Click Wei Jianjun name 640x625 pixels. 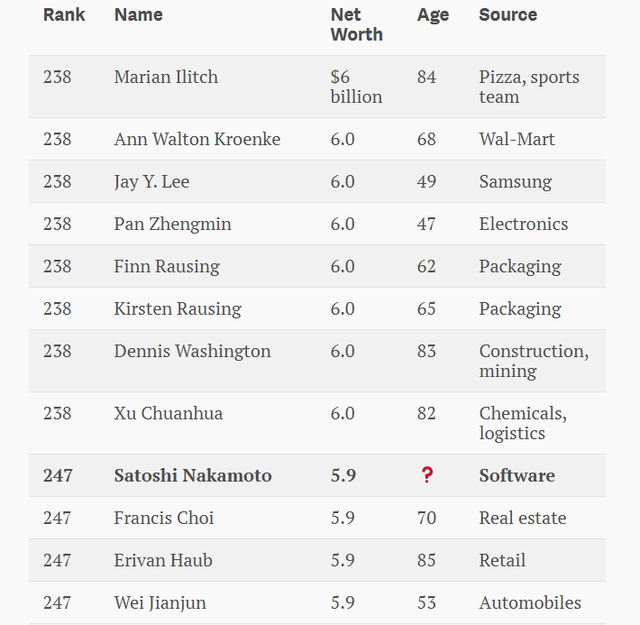click(160, 603)
